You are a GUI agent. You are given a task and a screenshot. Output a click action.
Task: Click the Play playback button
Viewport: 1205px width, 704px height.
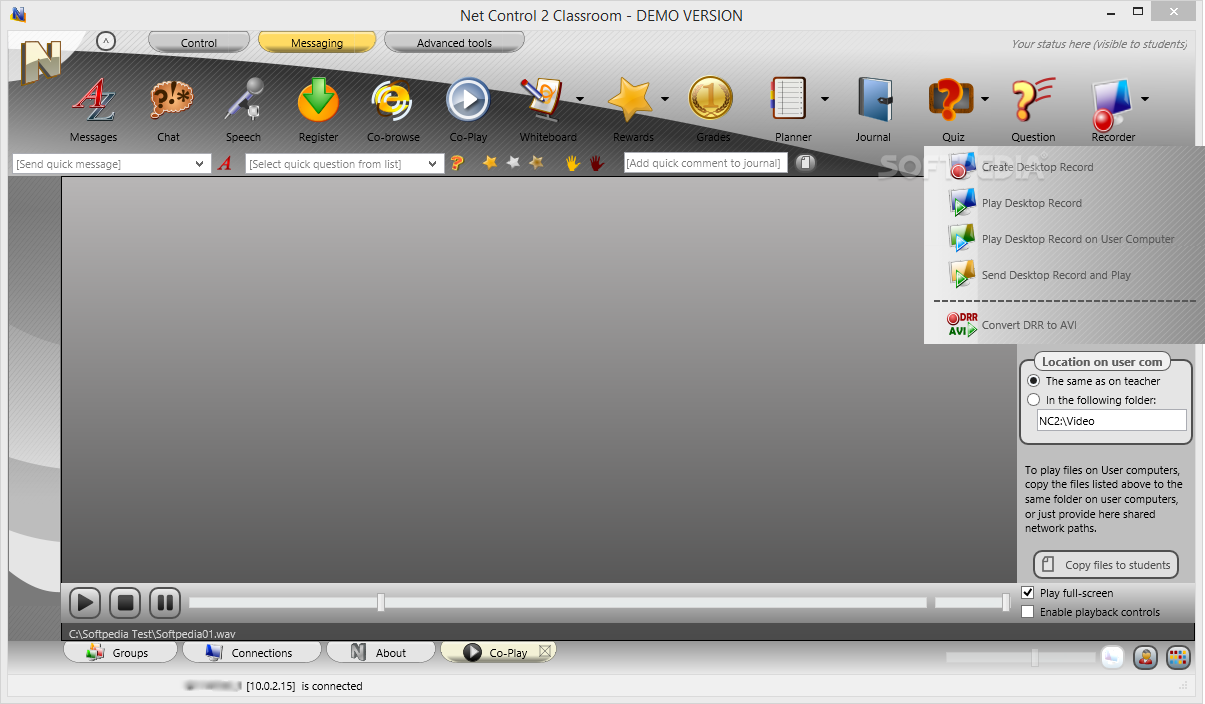click(85, 603)
